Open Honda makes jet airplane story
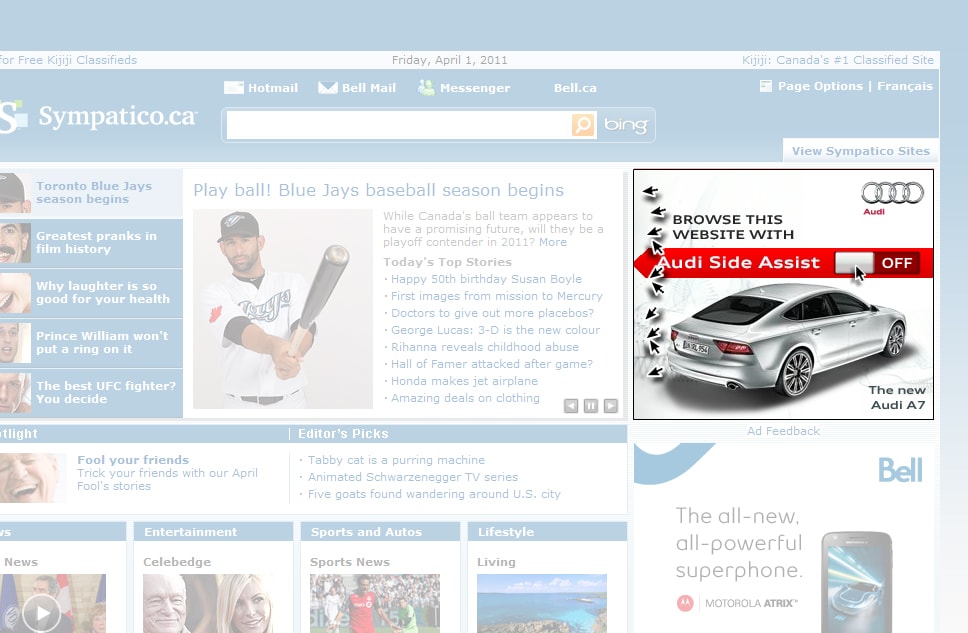Screen dimensions: 968x633 (x=464, y=381)
